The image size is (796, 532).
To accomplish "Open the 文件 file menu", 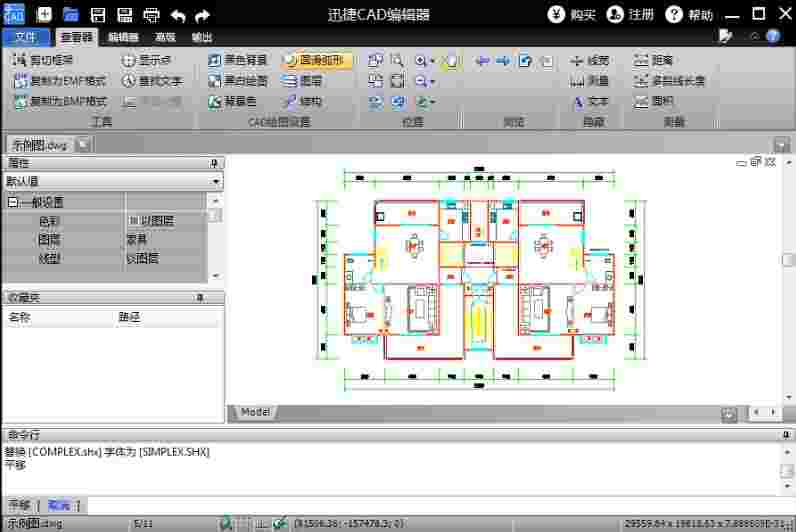I will (26, 37).
